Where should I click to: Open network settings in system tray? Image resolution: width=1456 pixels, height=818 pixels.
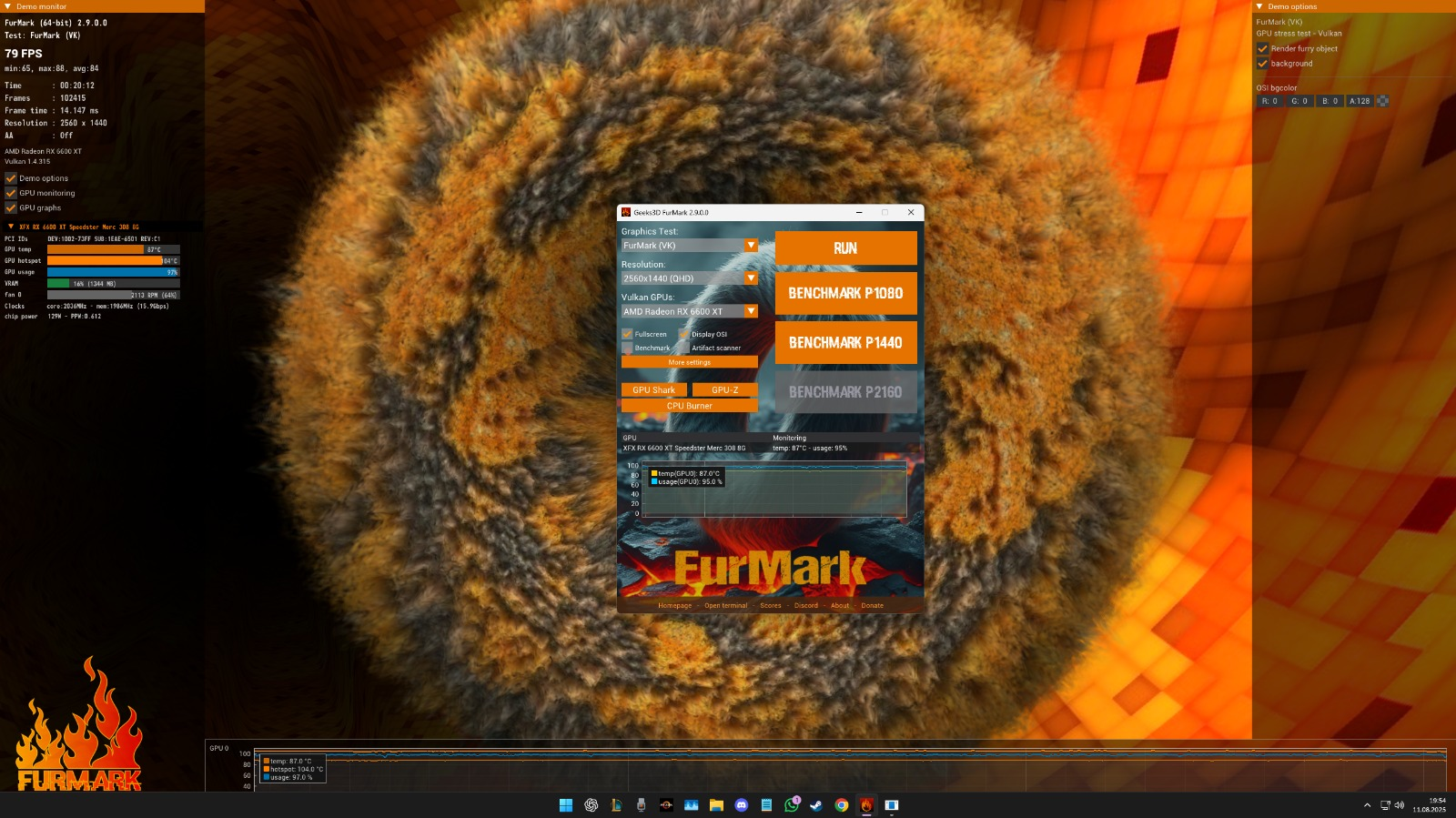click(x=1385, y=805)
